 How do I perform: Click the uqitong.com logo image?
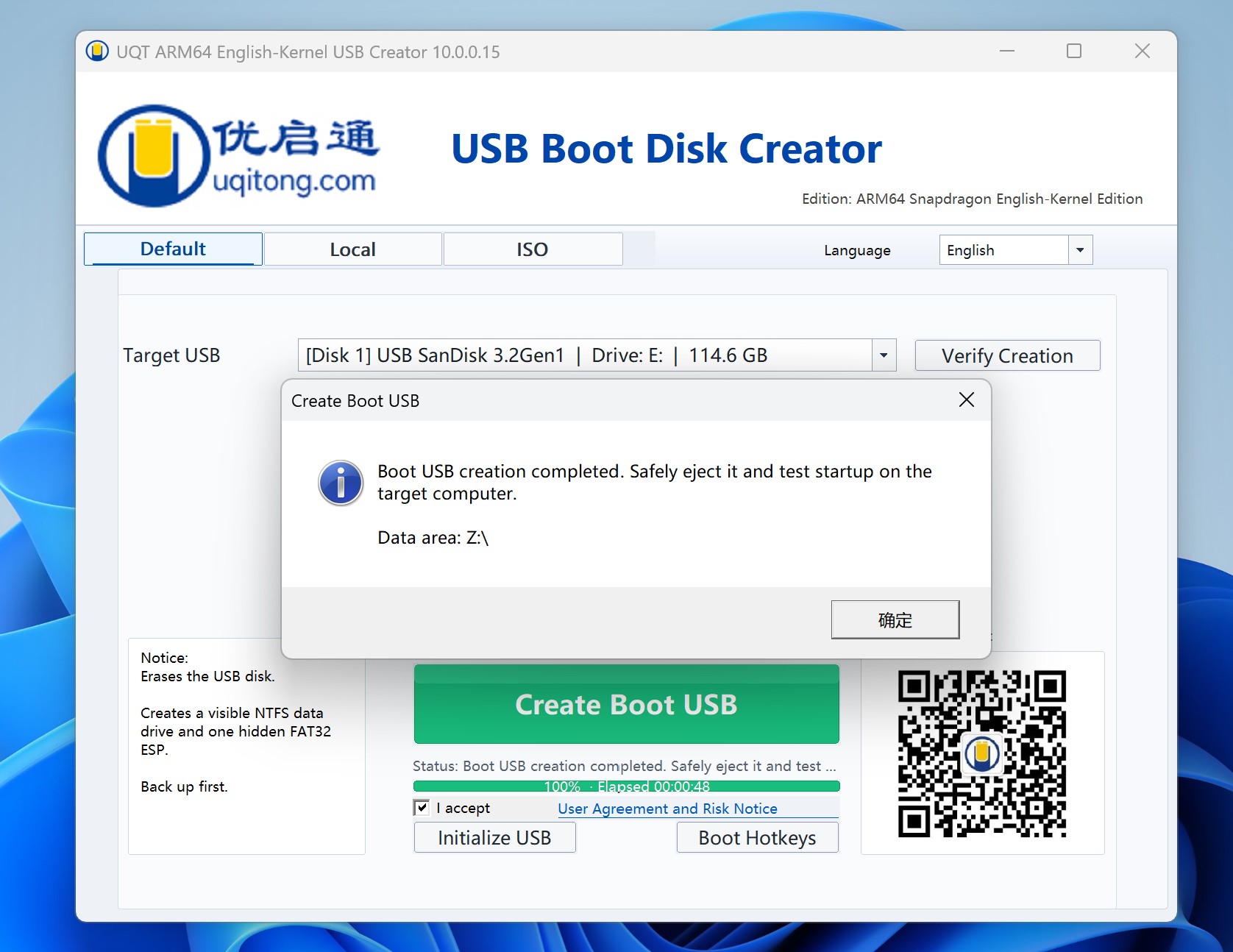239,155
